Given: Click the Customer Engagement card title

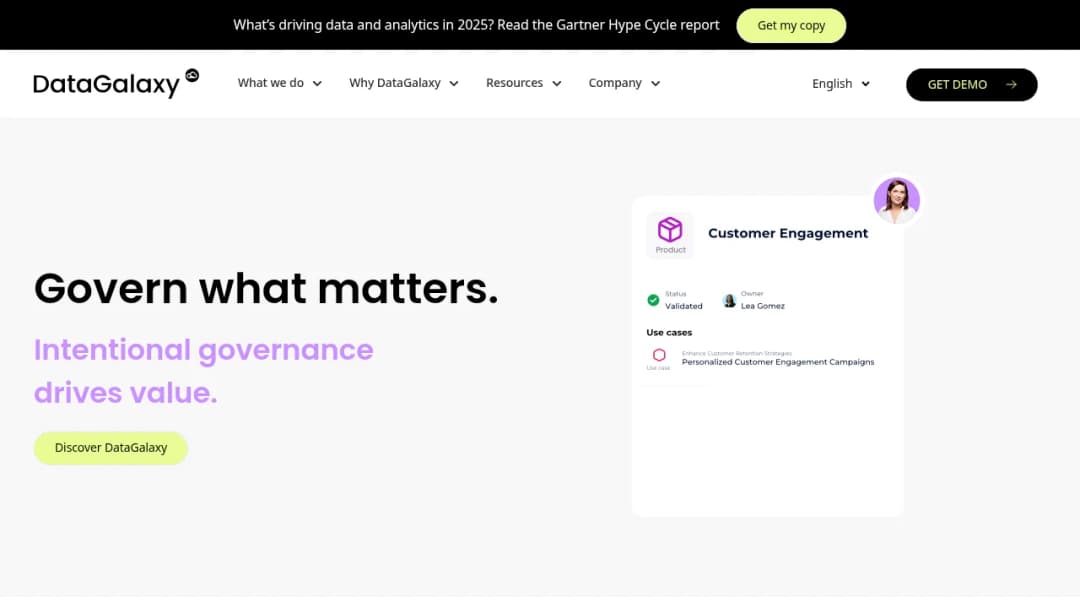Looking at the screenshot, I should click(788, 233).
